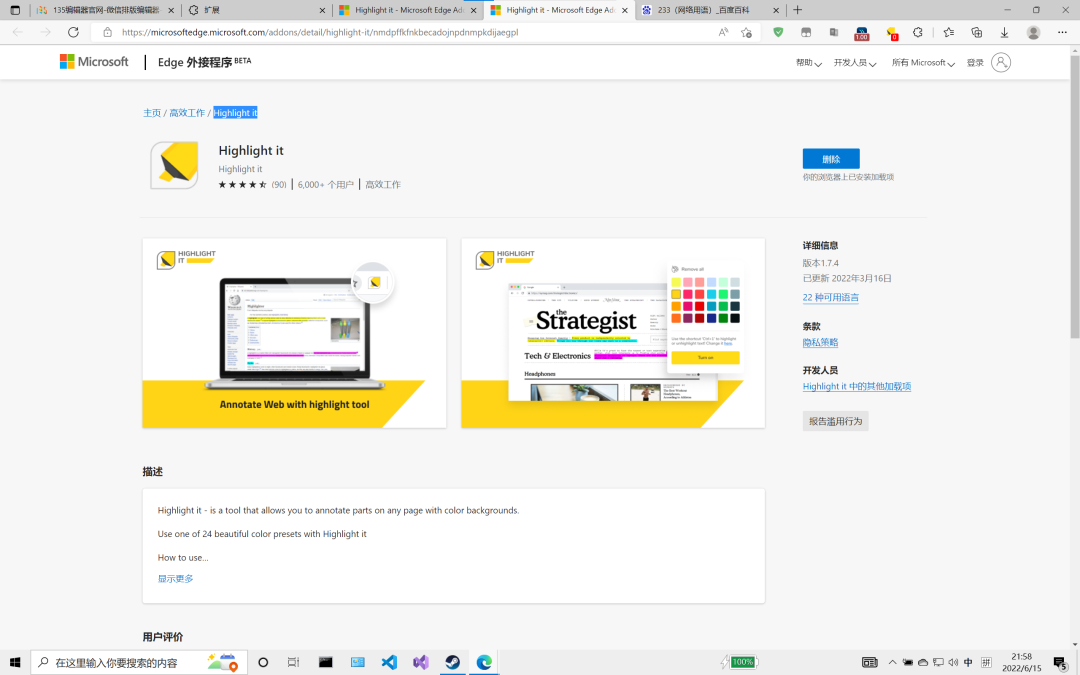The image size is (1080, 675).
Task: Open Steam from the taskbar
Action: pyautogui.click(x=453, y=663)
